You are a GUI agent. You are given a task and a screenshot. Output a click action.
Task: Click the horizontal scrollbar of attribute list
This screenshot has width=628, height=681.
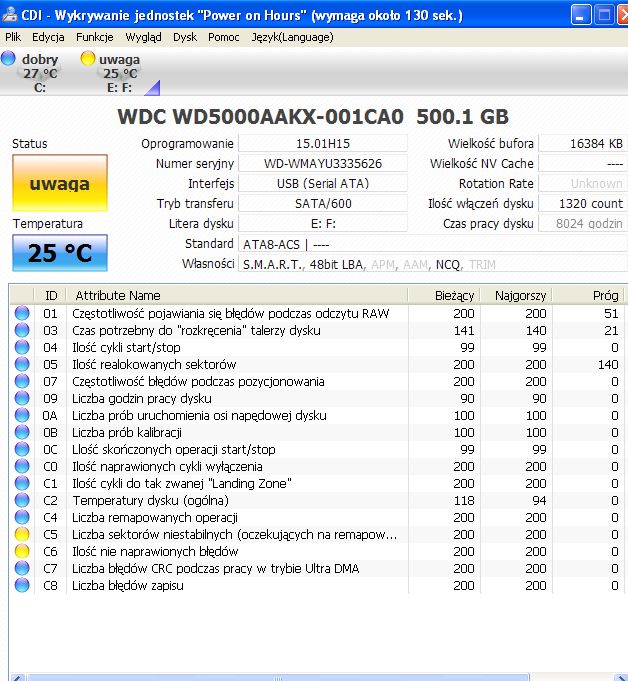tap(278, 678)
